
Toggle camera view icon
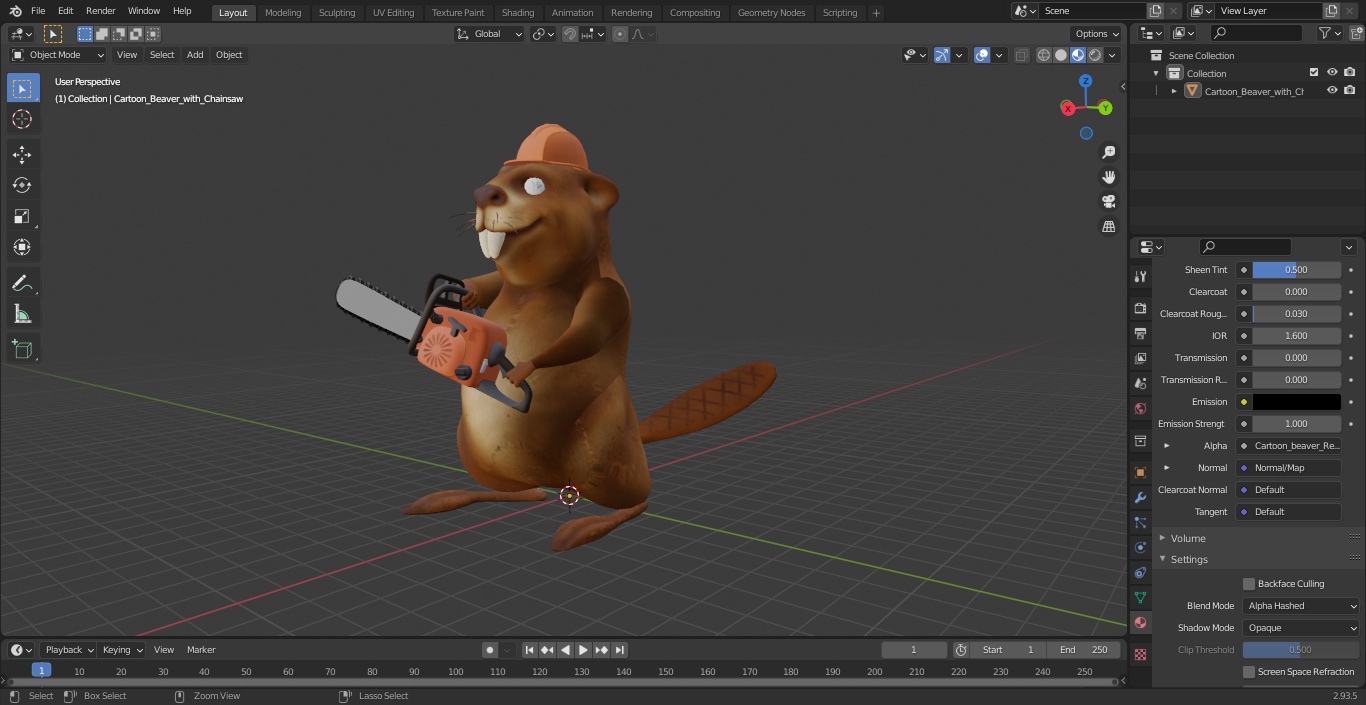tap(1108, 202)
